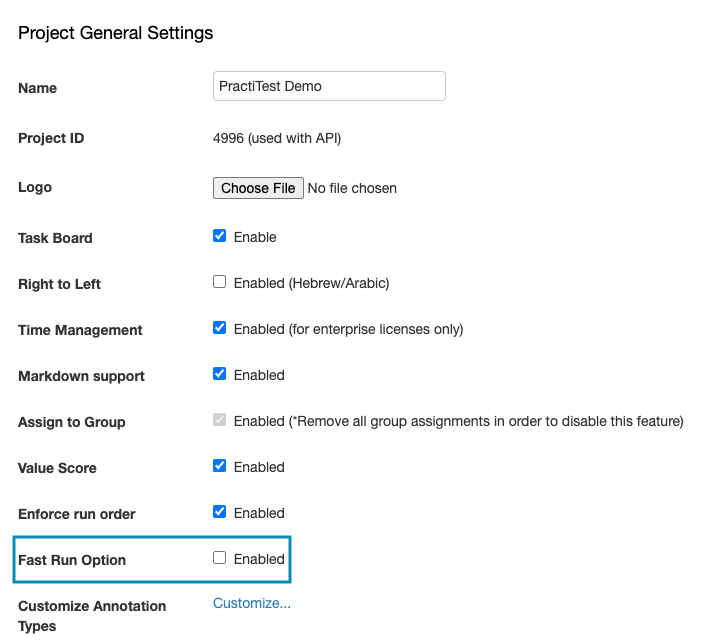Viewport: 726px width, 641px height.
Task: Click the 'Project General Settings' heading
Action: click(116, 33)
